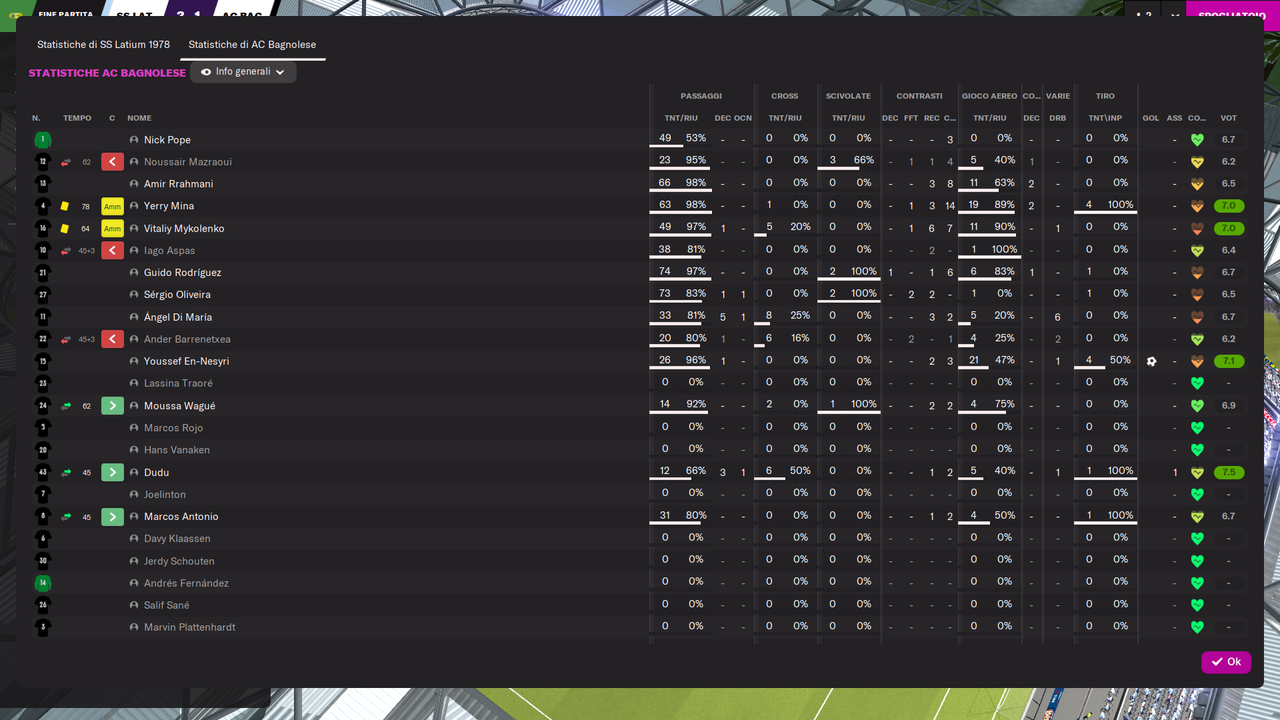
Task: Click the profile icon beside Ángel Di María
Action: pos(134,317)
